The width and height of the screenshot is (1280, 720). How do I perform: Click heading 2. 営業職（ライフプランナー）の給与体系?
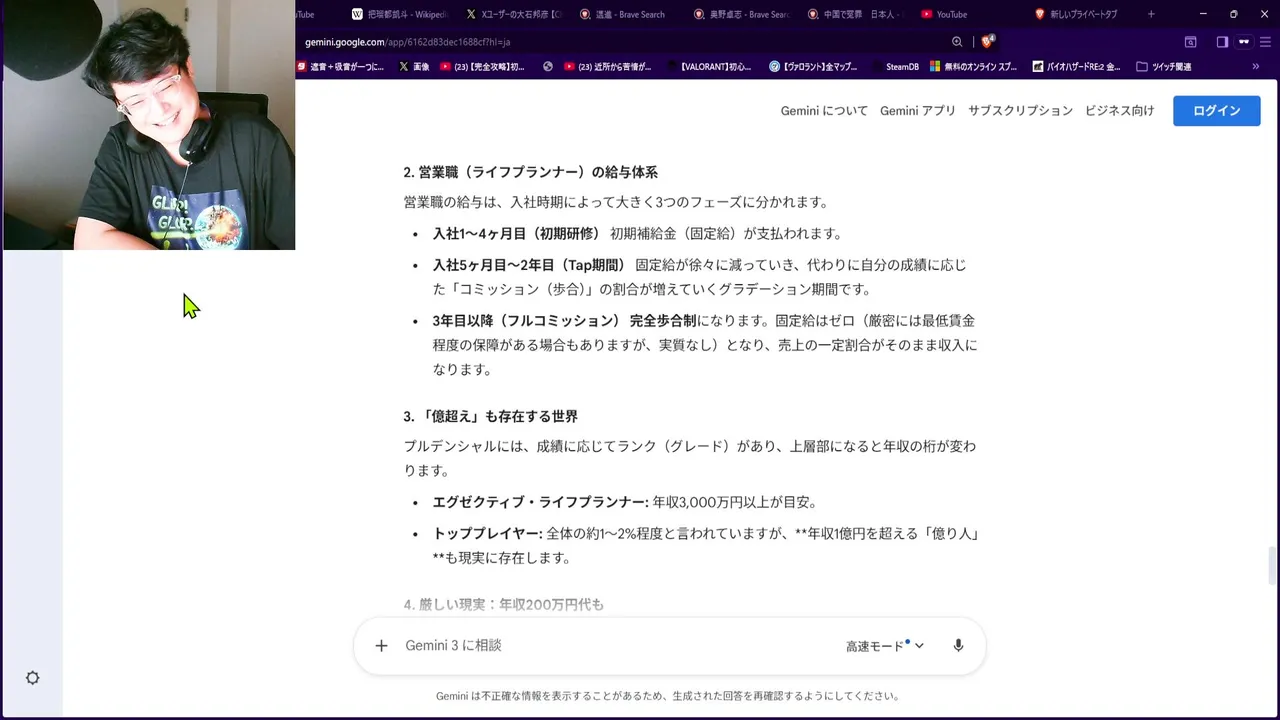[x=530, y=172]
